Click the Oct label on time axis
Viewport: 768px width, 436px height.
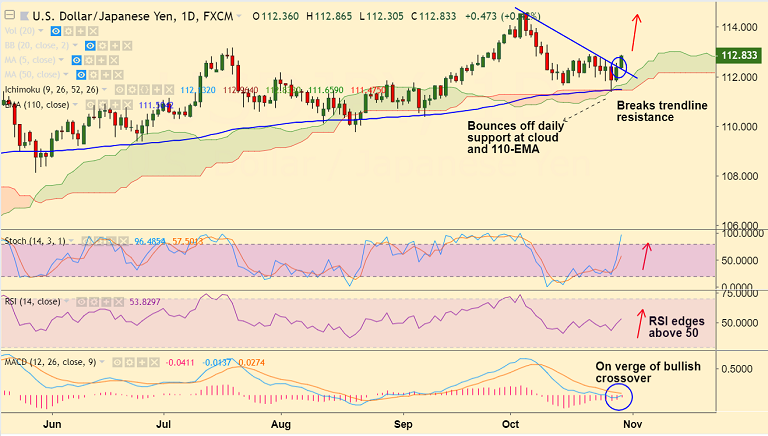pos(510,424)
